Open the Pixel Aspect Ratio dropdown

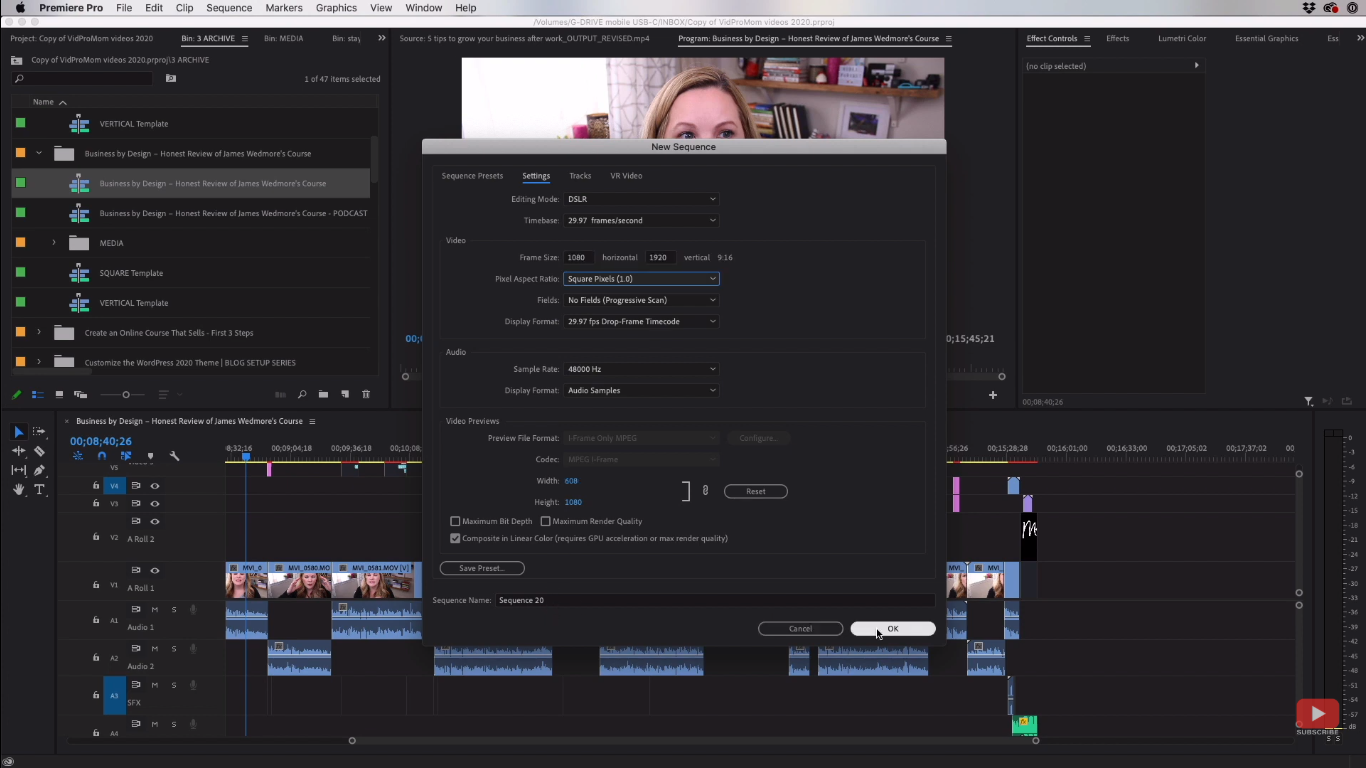click(641, 279)
